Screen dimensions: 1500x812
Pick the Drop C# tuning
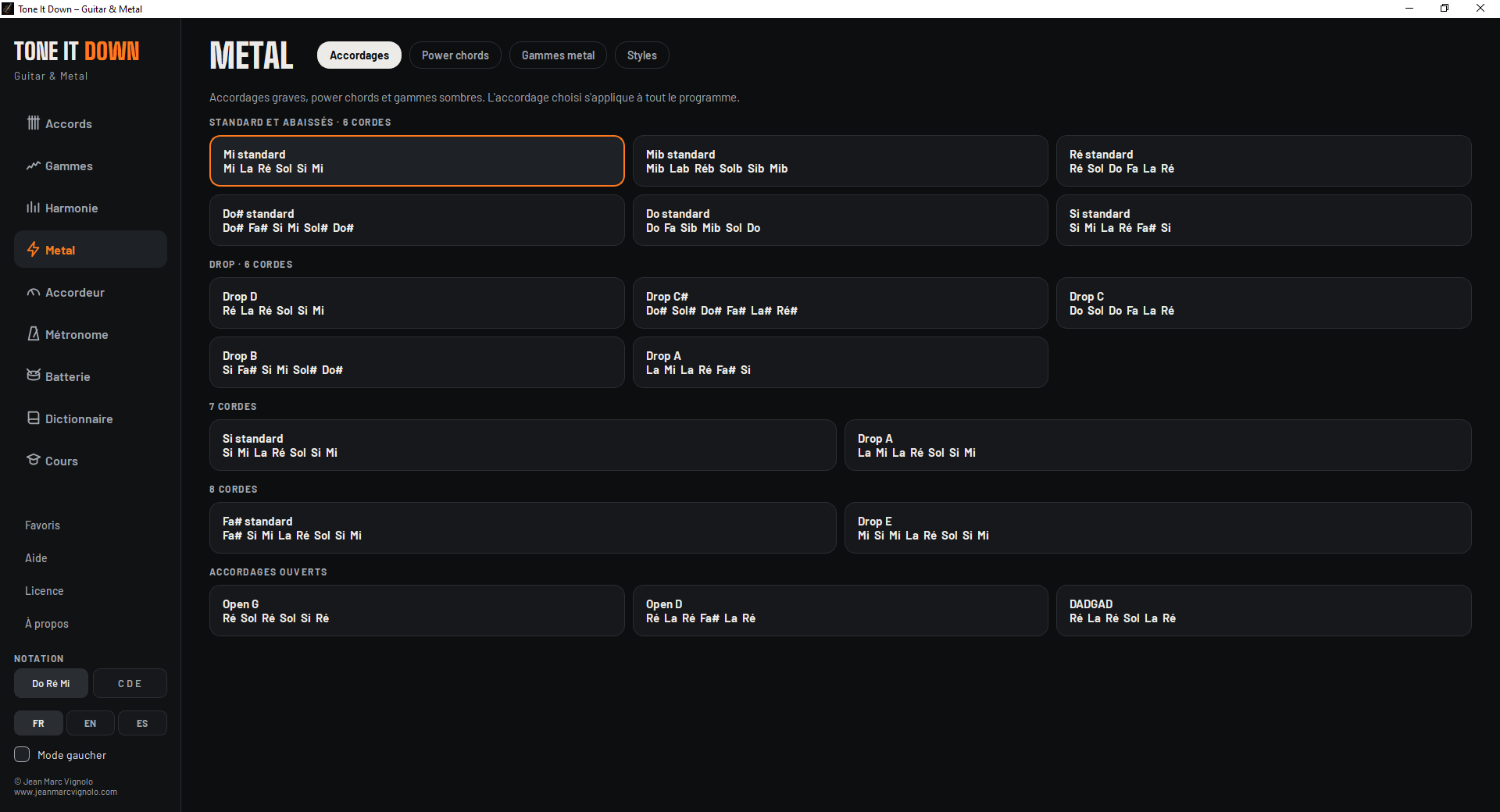841,303
